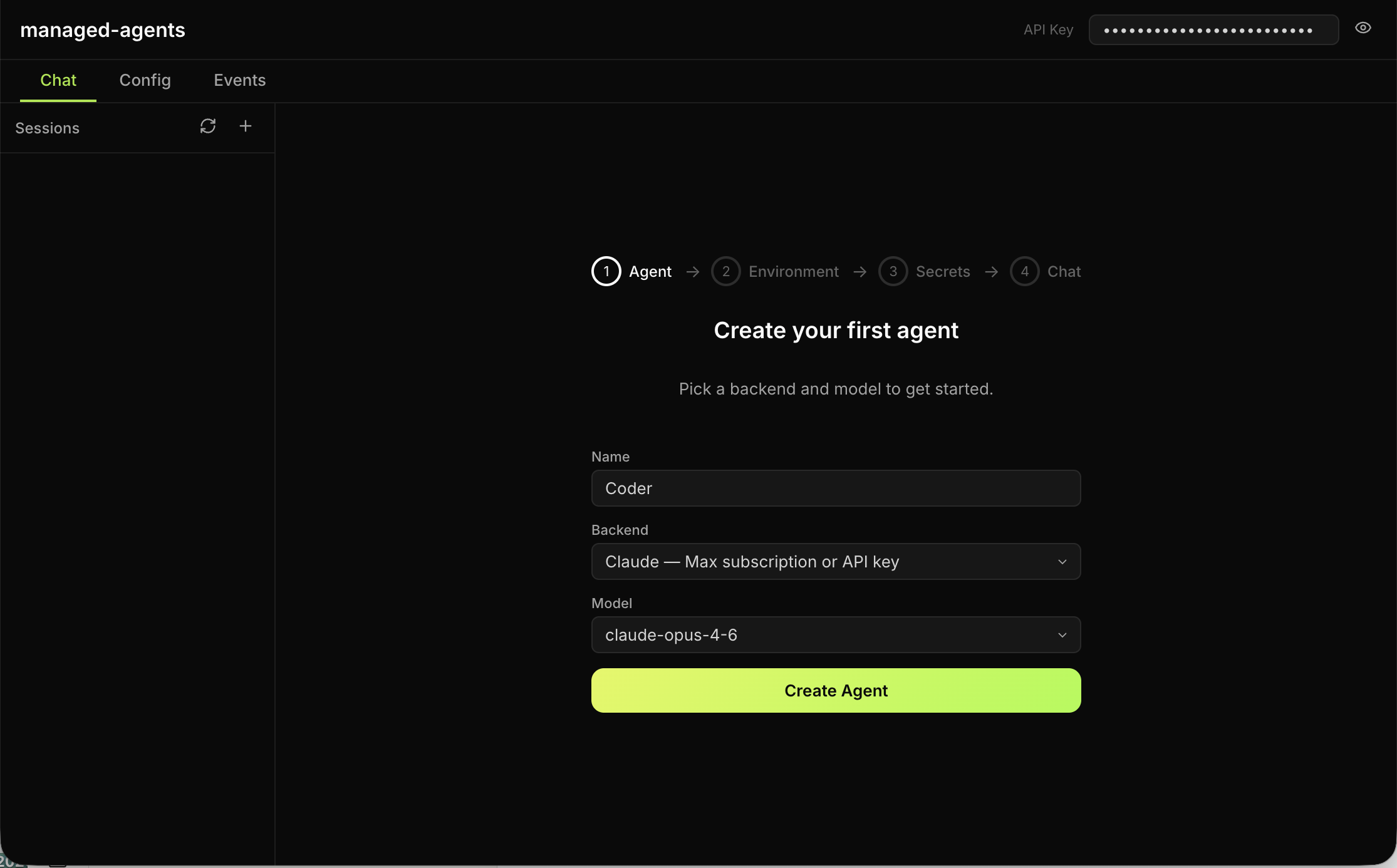
Task: Reveal the API Key with the eye toggle
Action: point(1363,28)
